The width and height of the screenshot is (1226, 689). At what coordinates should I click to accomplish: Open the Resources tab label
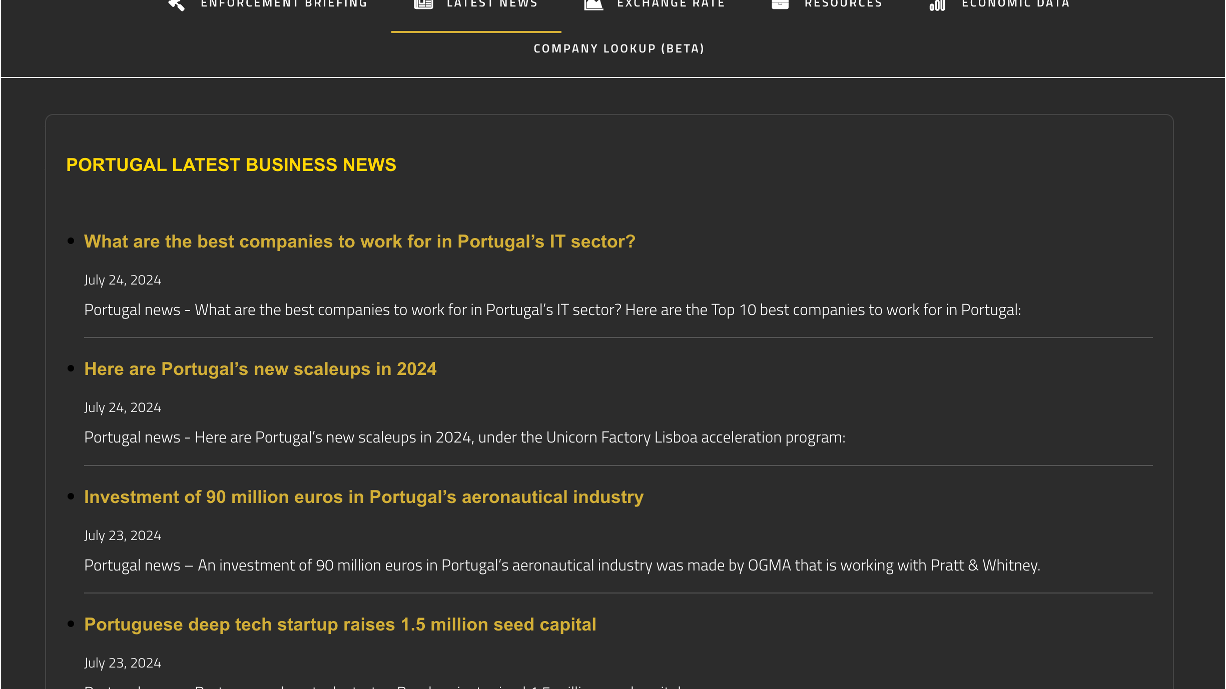843,5
